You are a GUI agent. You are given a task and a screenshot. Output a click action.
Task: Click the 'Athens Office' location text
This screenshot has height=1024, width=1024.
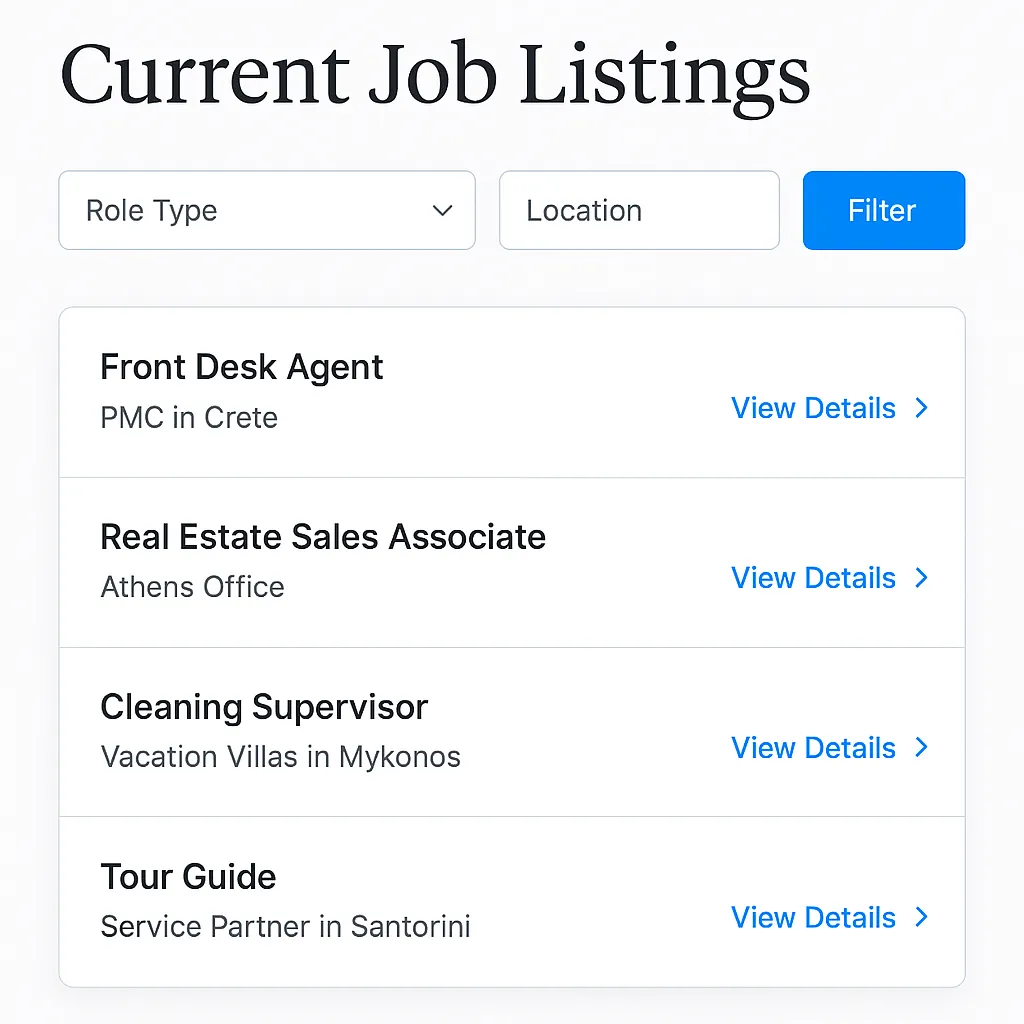point(192,587)
